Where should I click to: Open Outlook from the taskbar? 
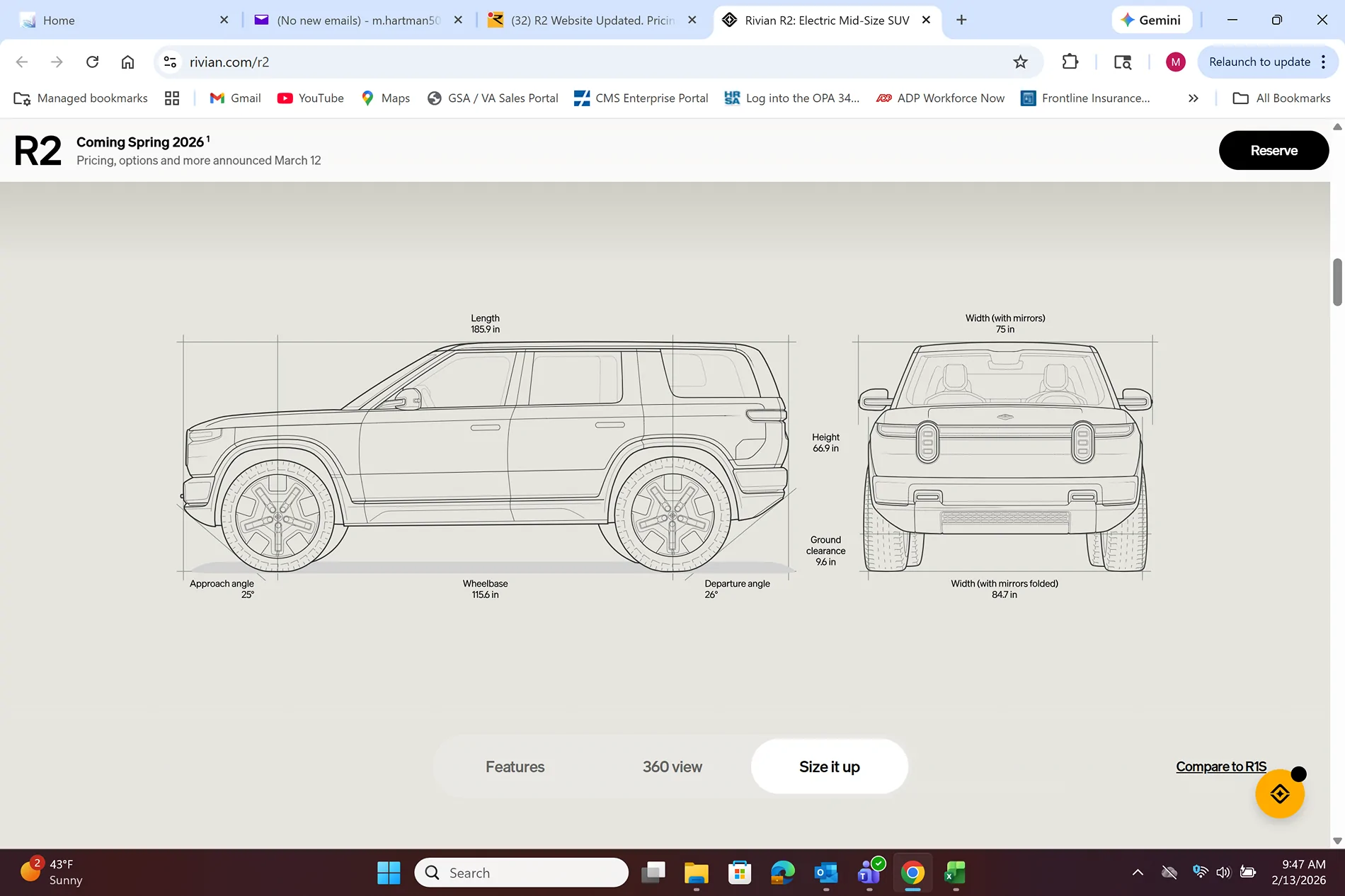coord(826,873)
